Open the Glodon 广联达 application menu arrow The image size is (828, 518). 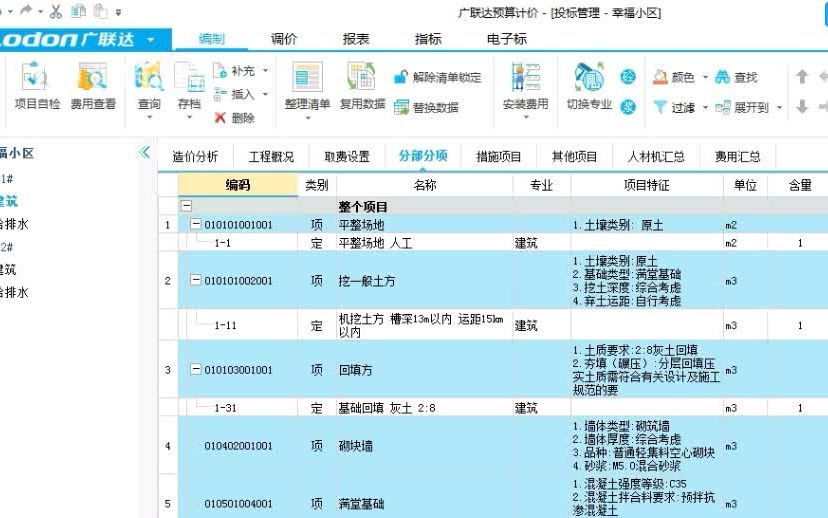click(151, 40)
